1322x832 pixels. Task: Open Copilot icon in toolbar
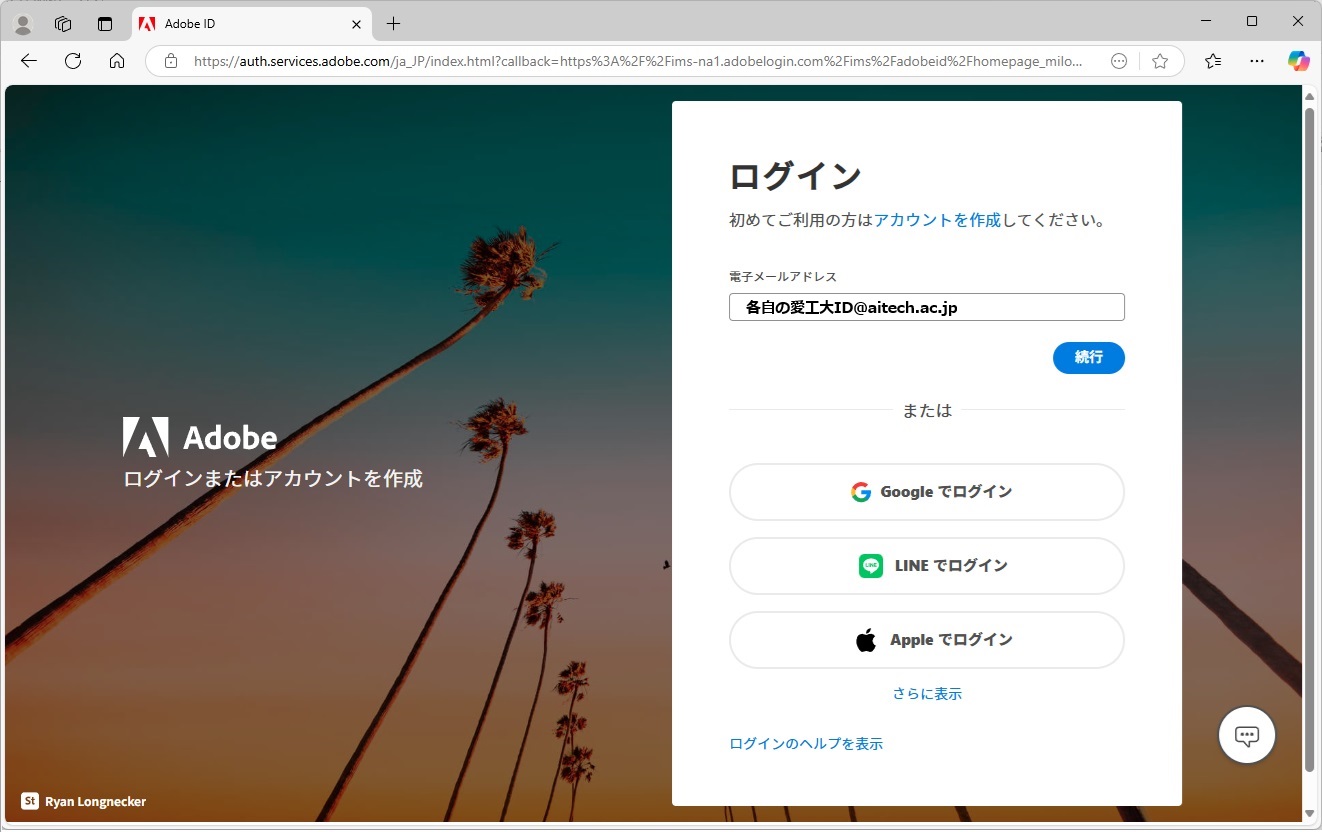click(1298, 61)
